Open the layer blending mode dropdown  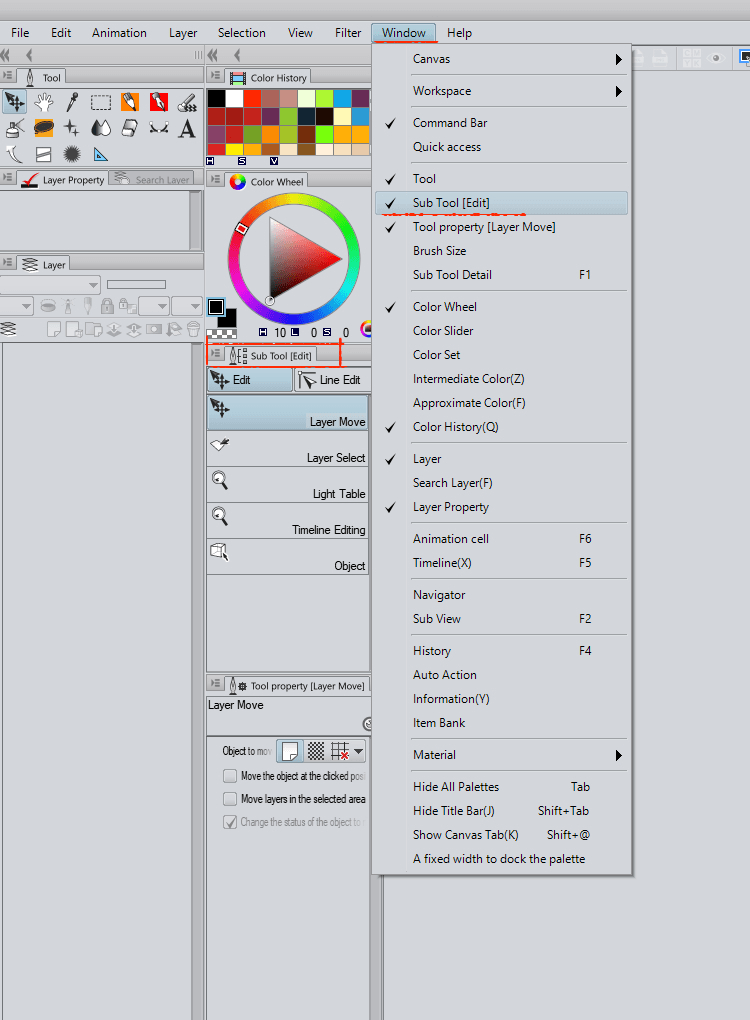point(50,285)
